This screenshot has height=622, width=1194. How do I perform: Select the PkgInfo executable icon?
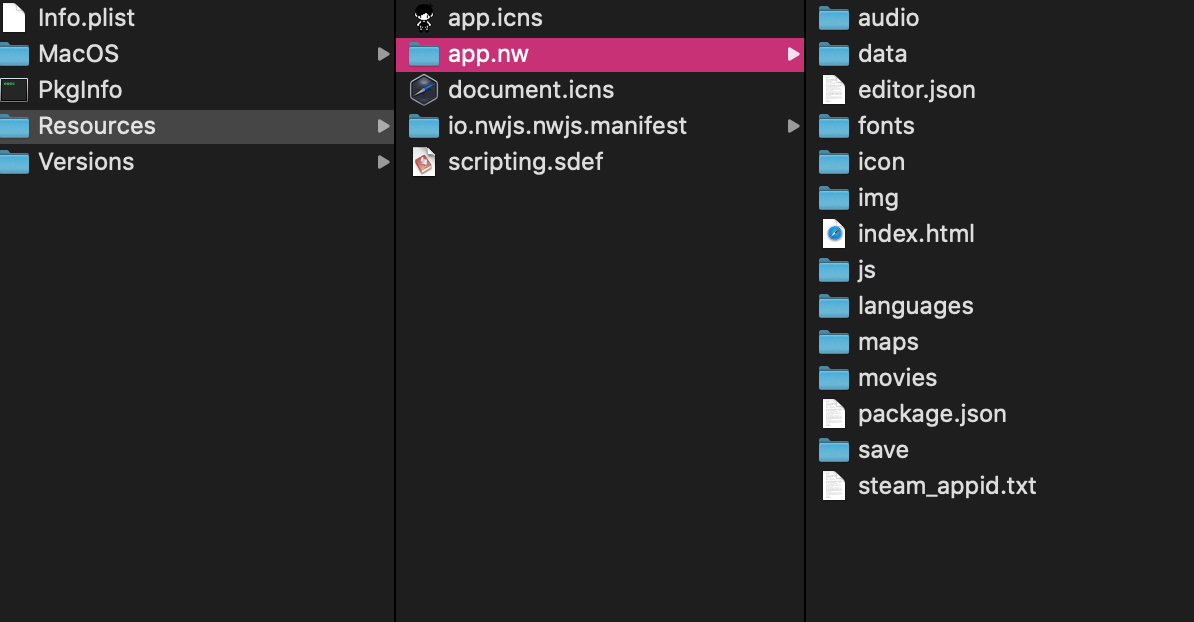14,90
